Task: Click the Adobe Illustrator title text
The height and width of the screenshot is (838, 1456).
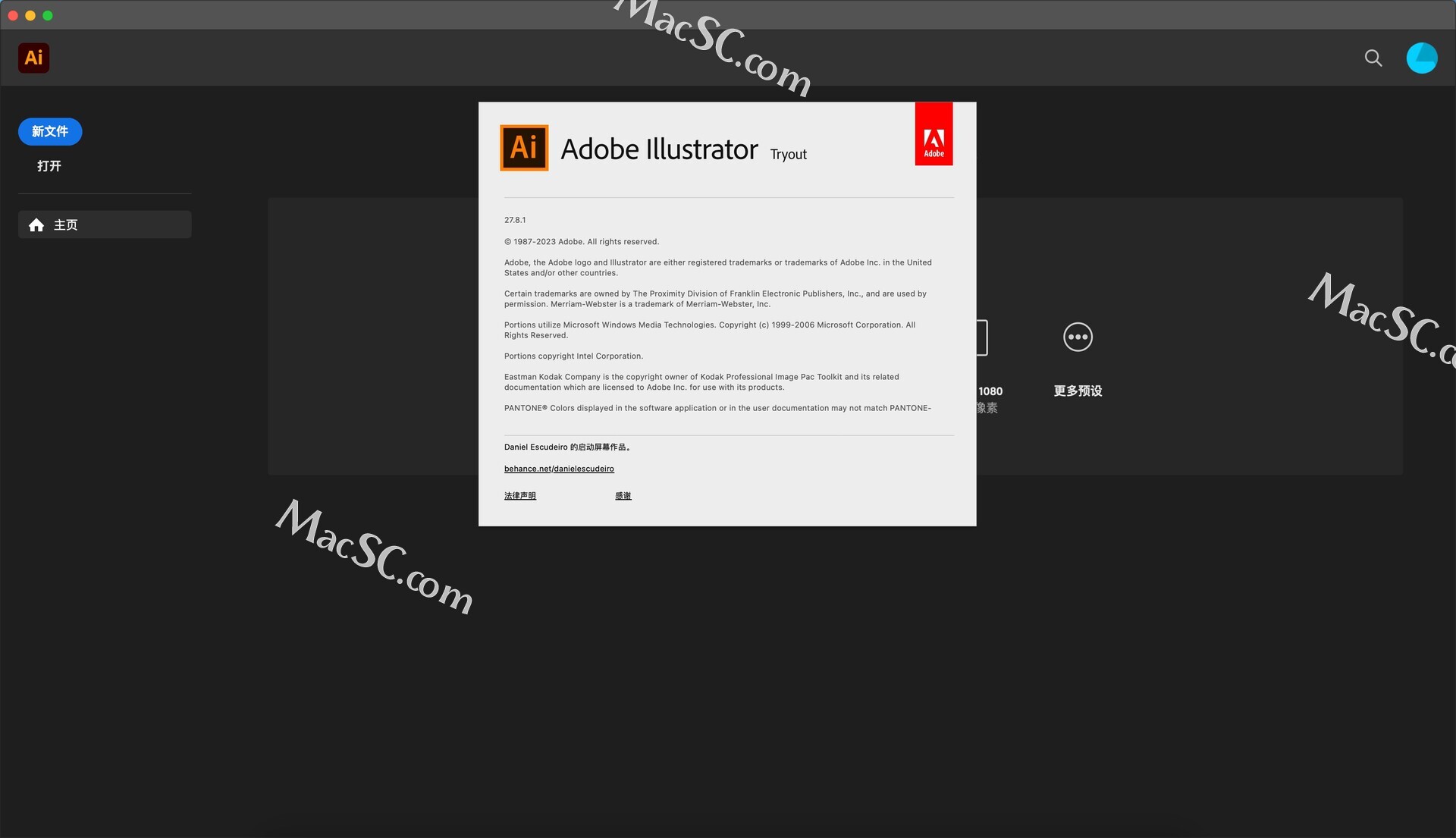Action: click(x=659, y=149)
